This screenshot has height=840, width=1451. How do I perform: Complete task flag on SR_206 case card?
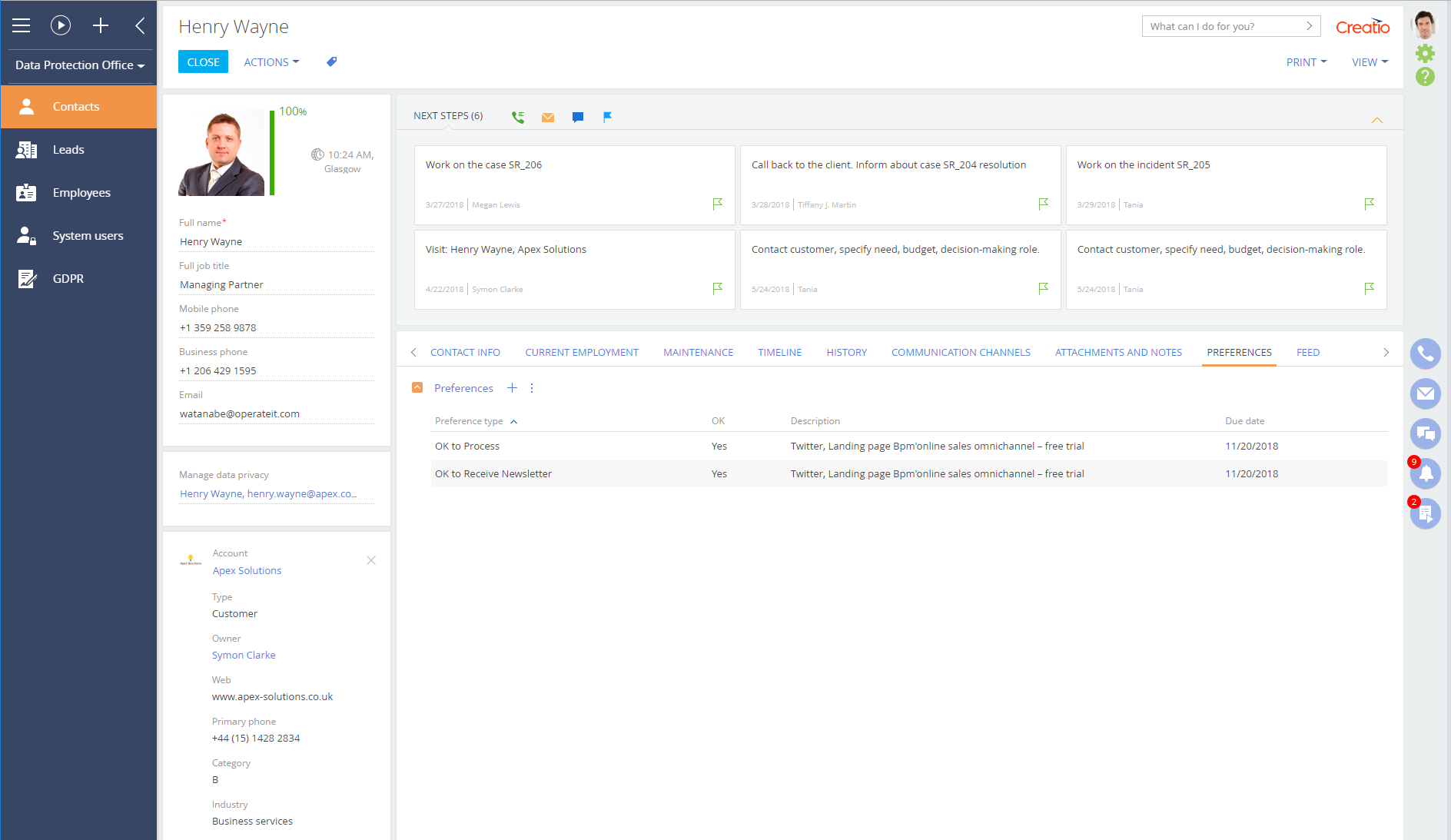click(x=717, y=204)
